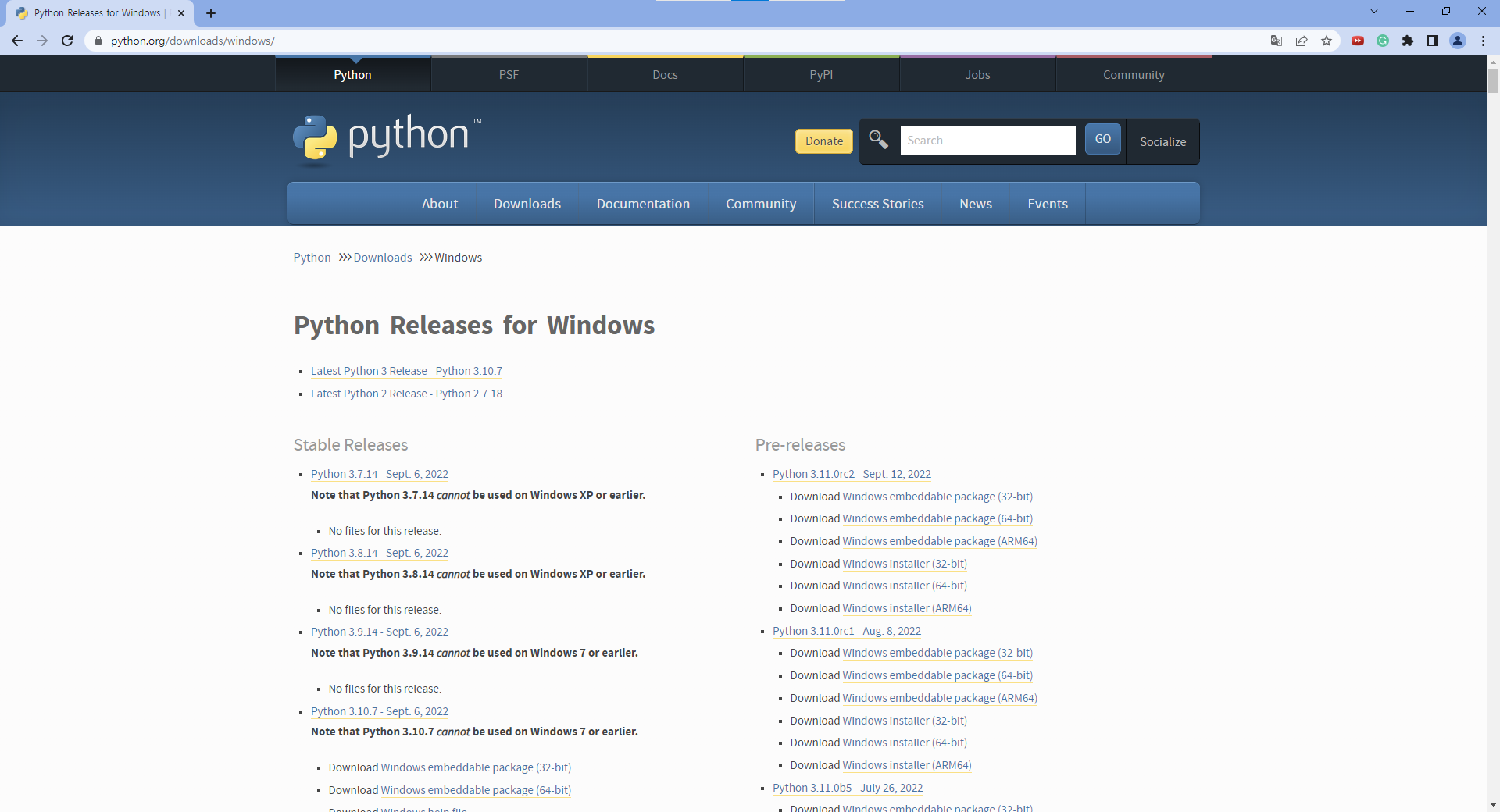Click the Python Releases for Windows heading
The height and width of the screenshot is (812, 1500).
tap(474, 326)
